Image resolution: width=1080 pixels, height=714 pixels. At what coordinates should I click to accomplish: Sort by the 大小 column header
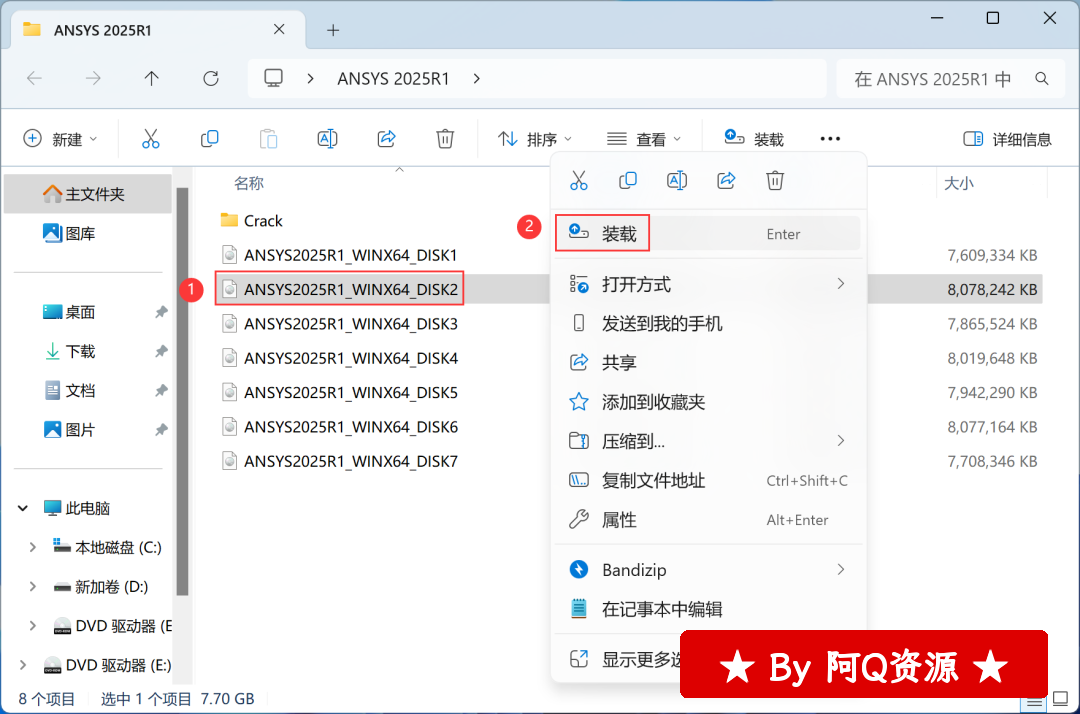coord(958,183)
